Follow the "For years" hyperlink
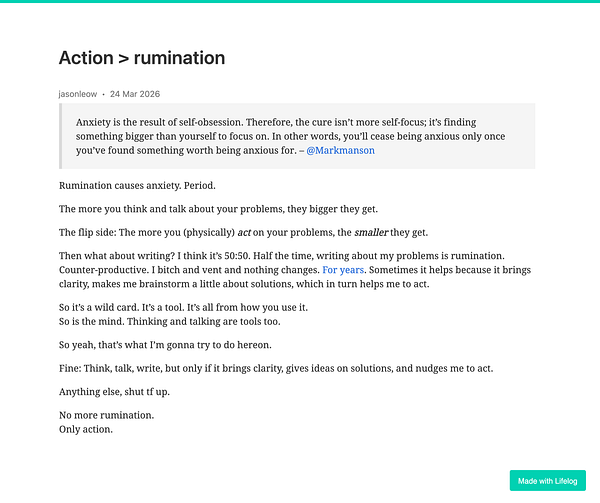 pos(343,270)
